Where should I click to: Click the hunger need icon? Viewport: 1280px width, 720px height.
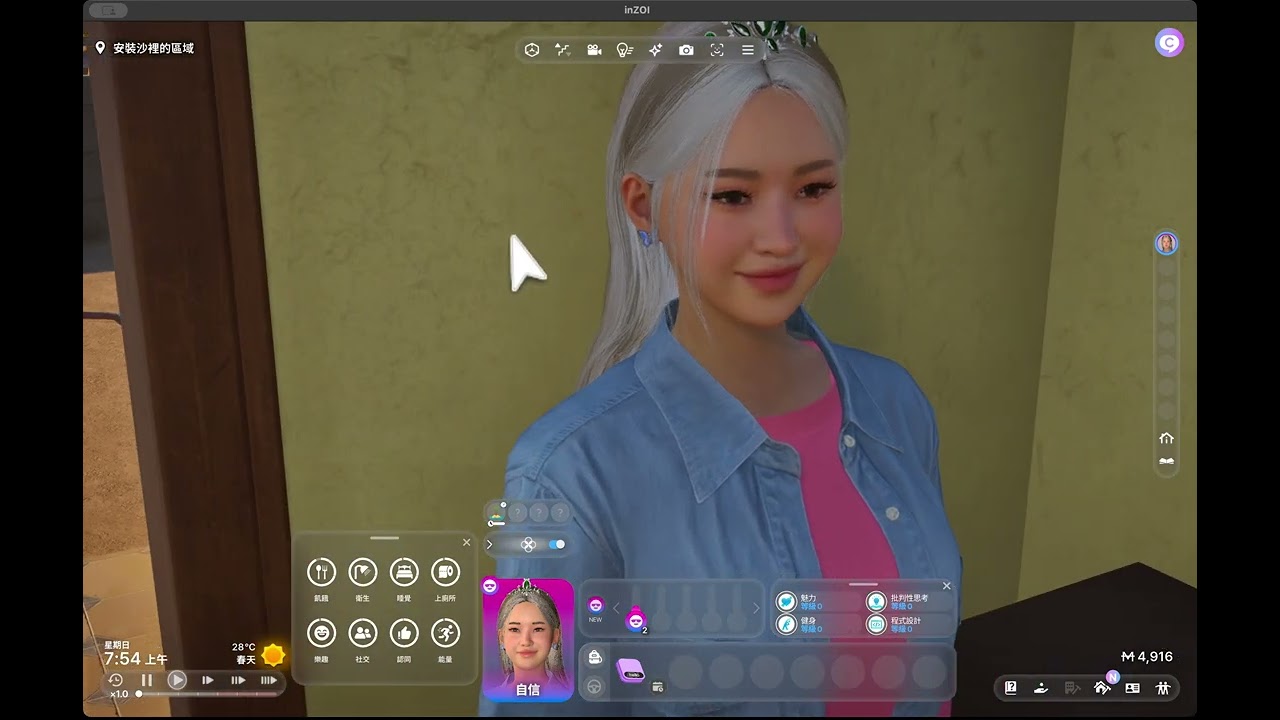(x=321, y=572)
